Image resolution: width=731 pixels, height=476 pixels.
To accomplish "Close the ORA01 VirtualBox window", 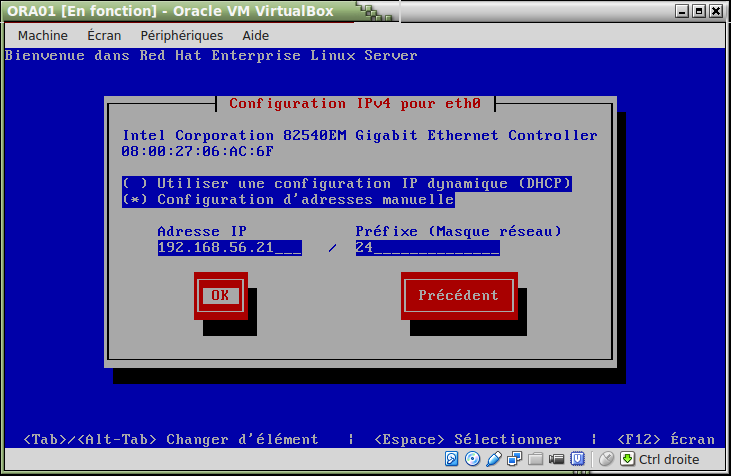I will pyautogui.click(x=716, y=11).
